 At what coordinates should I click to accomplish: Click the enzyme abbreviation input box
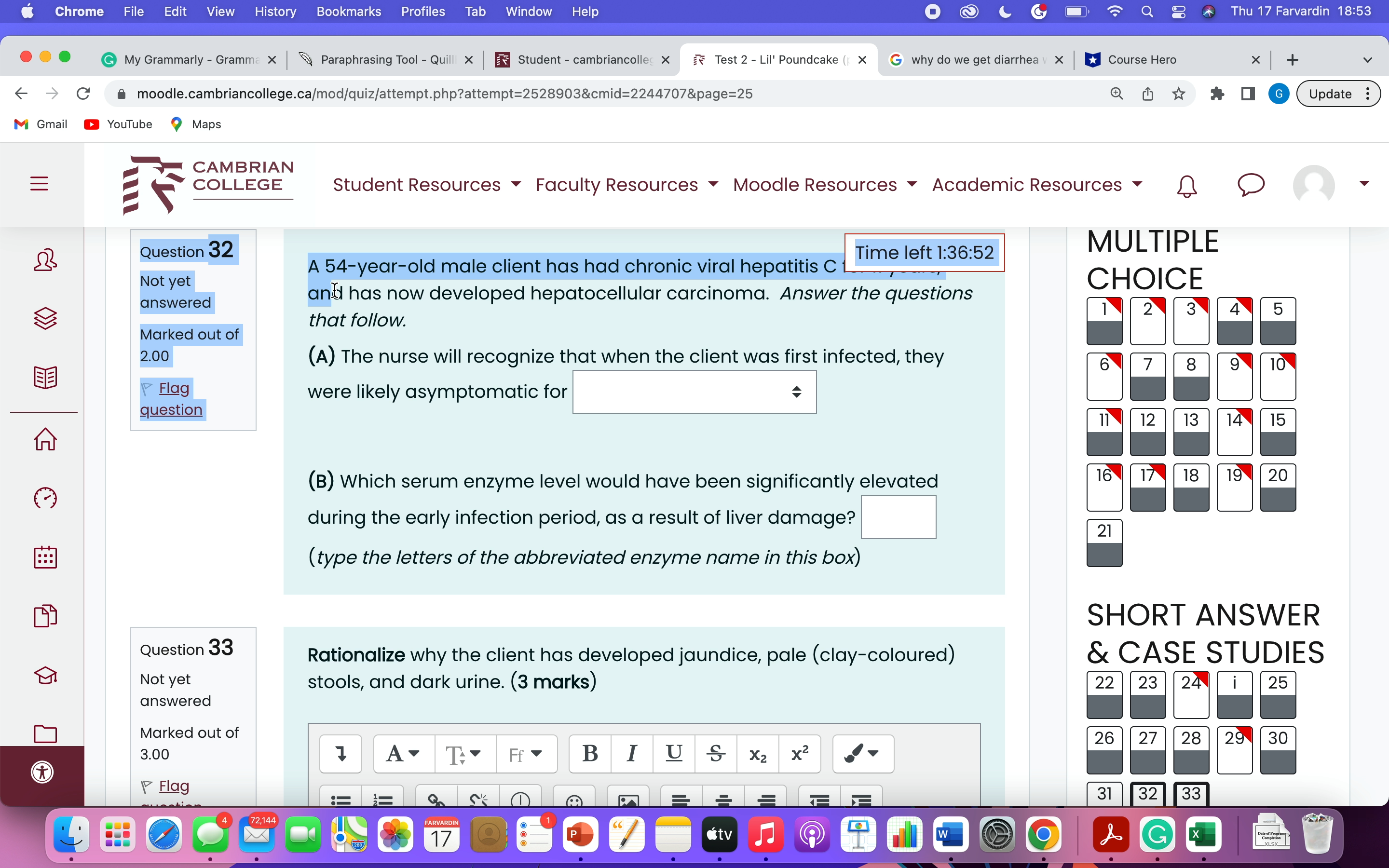pos(898,517)
